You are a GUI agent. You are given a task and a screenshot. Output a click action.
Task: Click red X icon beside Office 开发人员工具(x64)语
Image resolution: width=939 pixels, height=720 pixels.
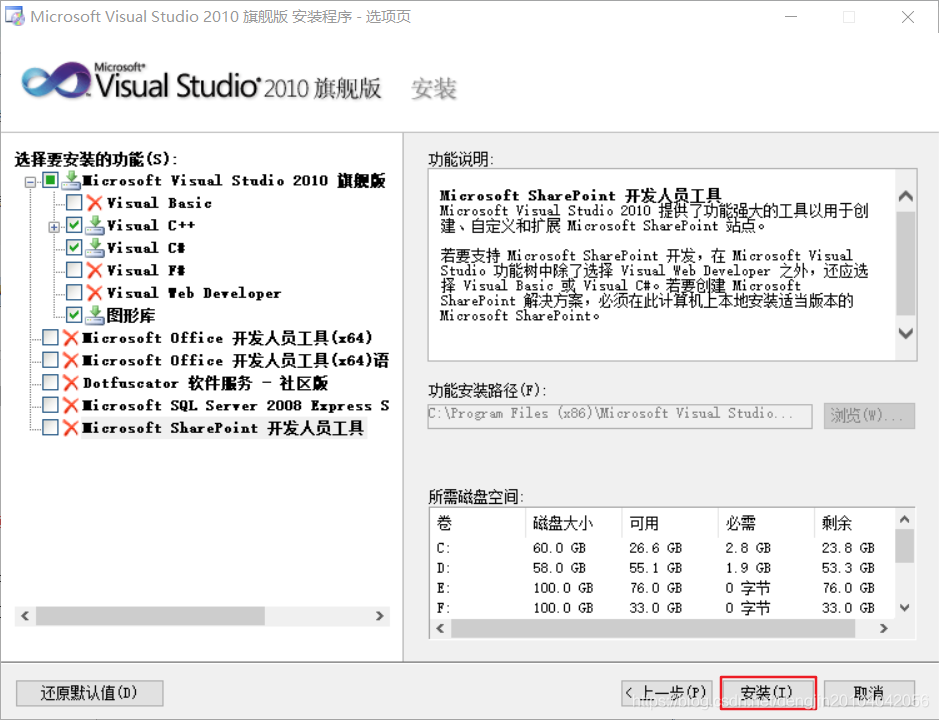point(71,360)
